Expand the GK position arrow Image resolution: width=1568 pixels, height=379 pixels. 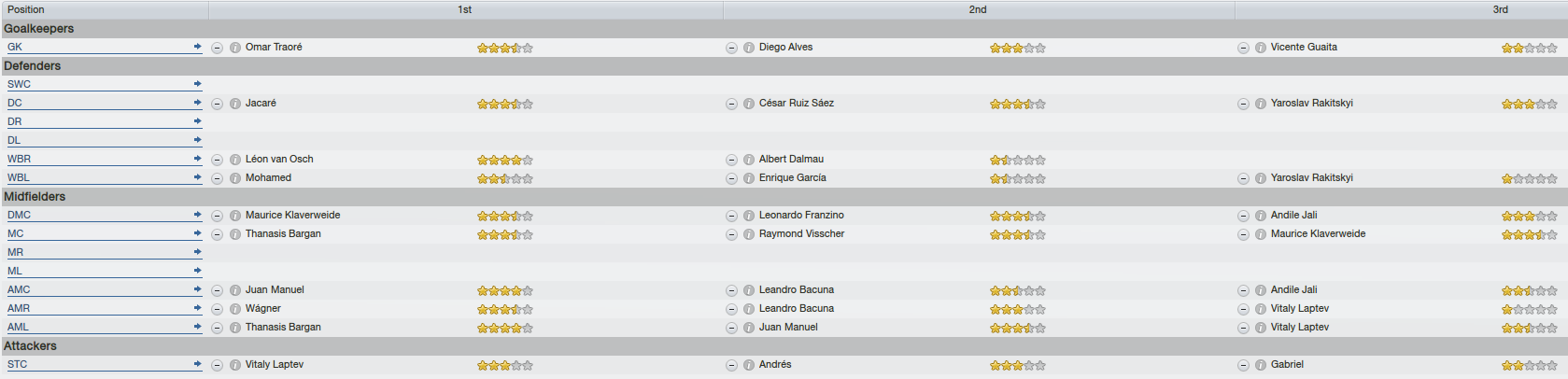coord(197,47)
